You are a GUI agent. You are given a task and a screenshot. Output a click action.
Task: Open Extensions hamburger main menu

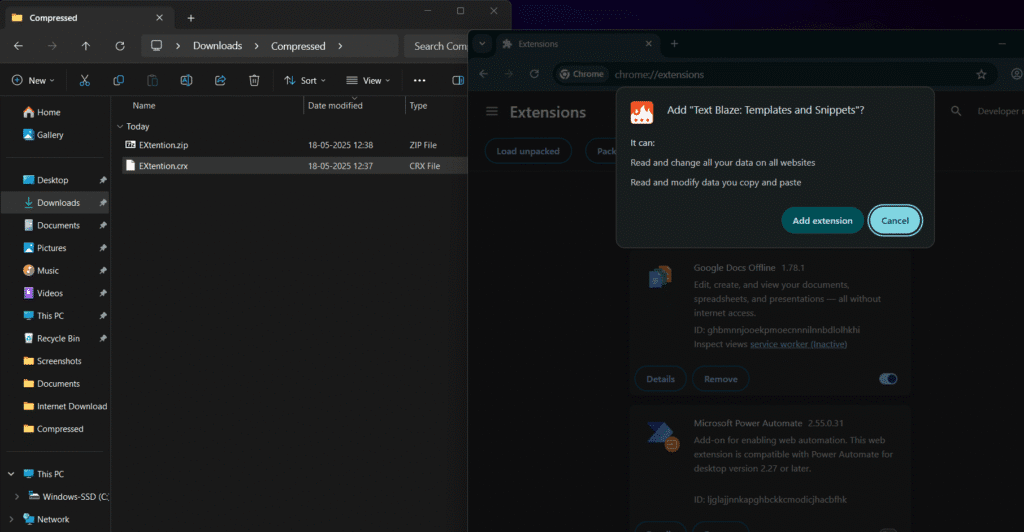[x=492, y=112]
